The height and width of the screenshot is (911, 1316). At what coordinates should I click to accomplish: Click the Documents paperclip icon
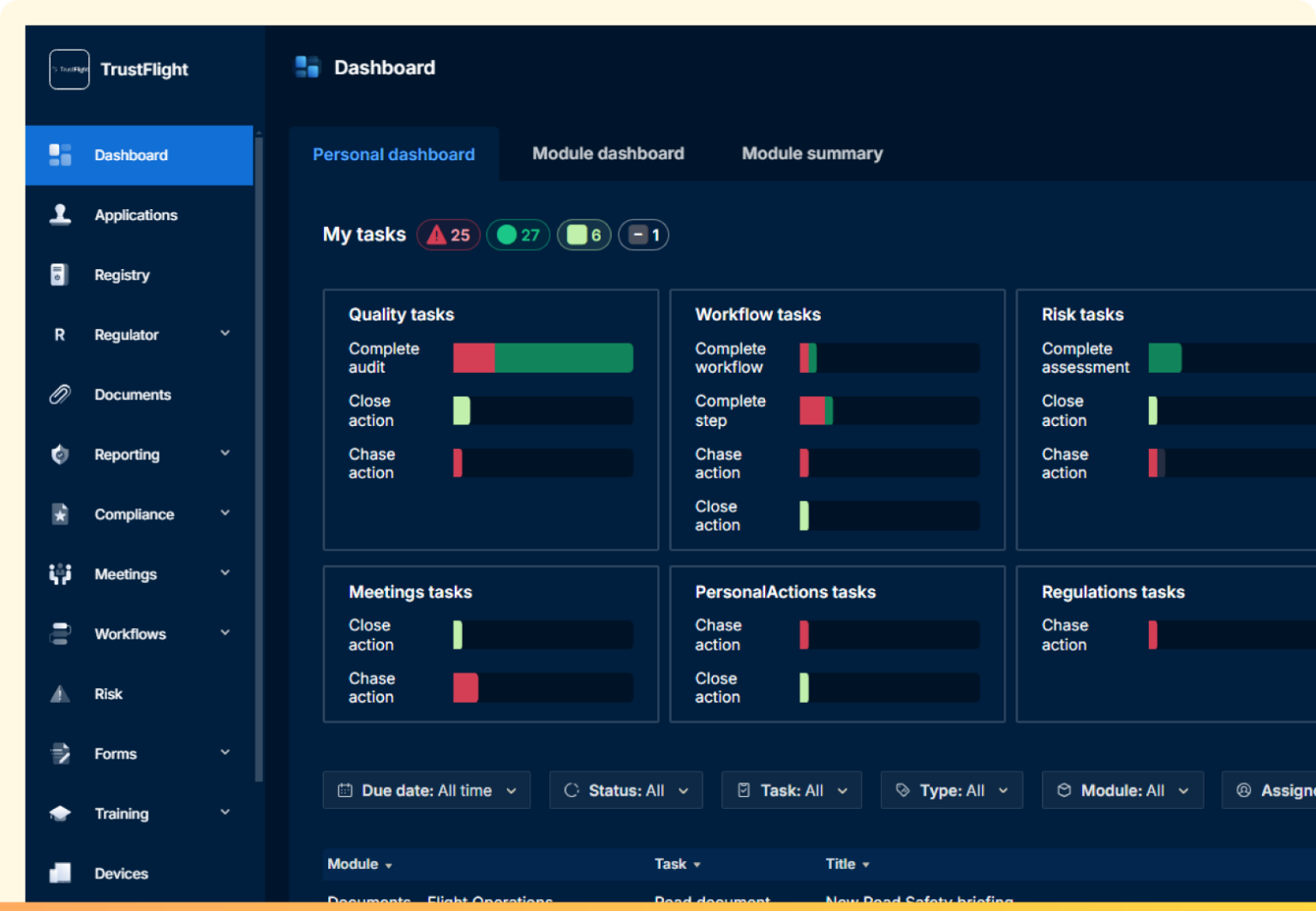click(x=59, y=394)
